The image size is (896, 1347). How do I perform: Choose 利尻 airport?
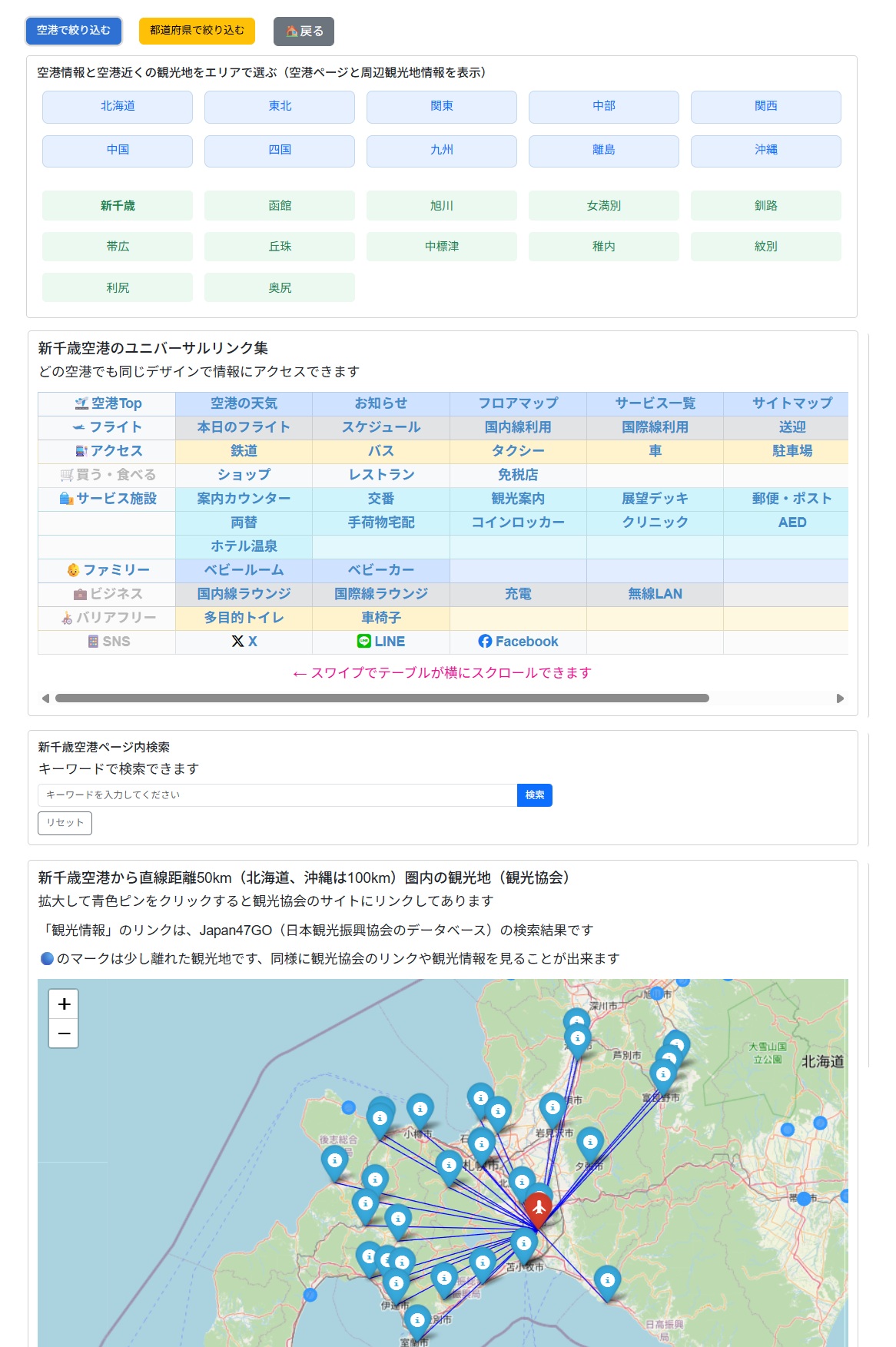118,288
